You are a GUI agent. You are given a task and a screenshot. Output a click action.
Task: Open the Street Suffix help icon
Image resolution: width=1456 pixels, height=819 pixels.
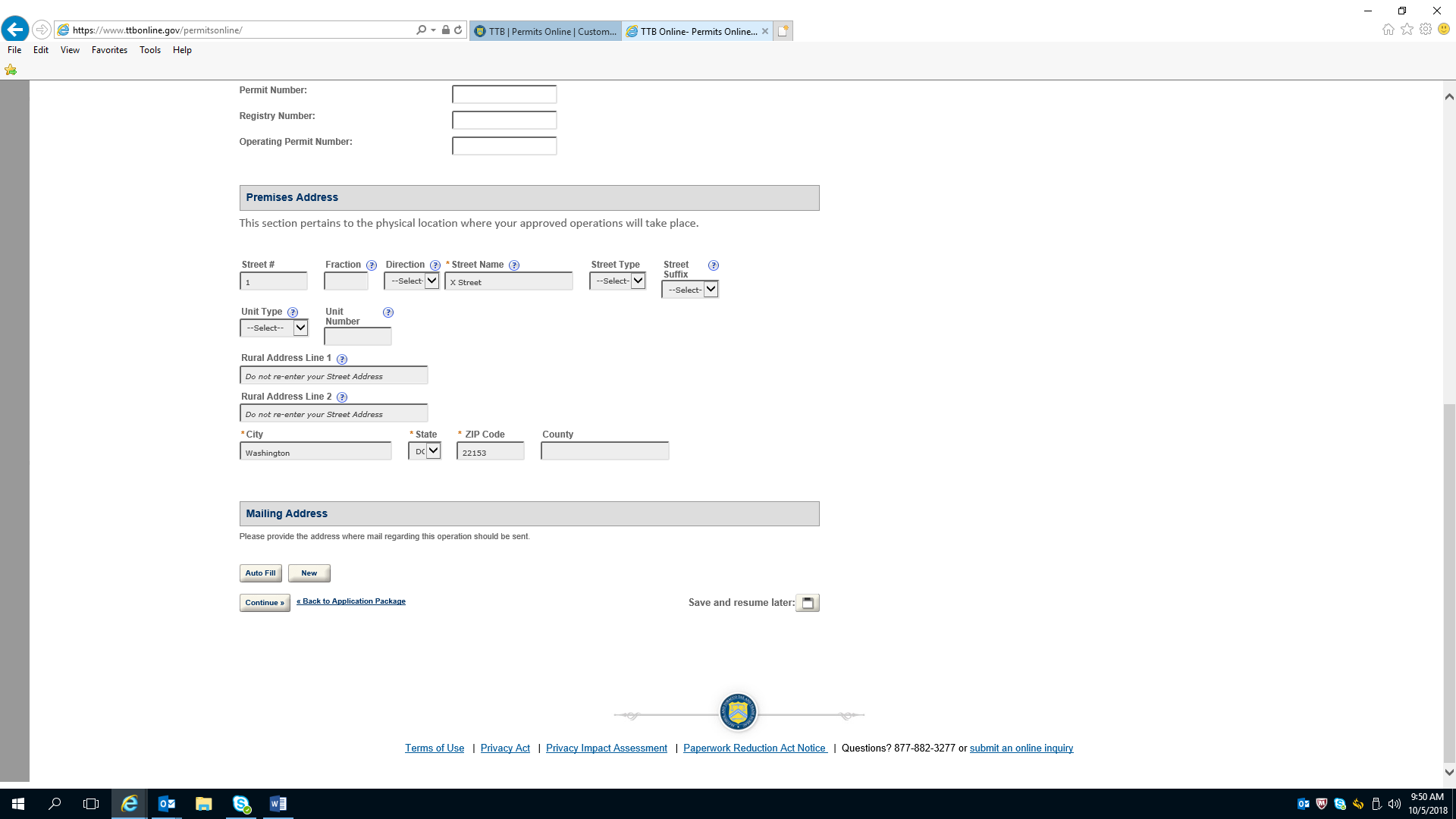[713, 265]
